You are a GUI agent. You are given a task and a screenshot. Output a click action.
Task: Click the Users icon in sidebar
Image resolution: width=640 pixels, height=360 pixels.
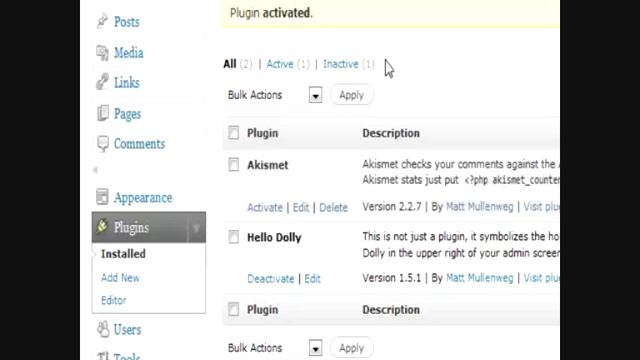pos(103,329)
